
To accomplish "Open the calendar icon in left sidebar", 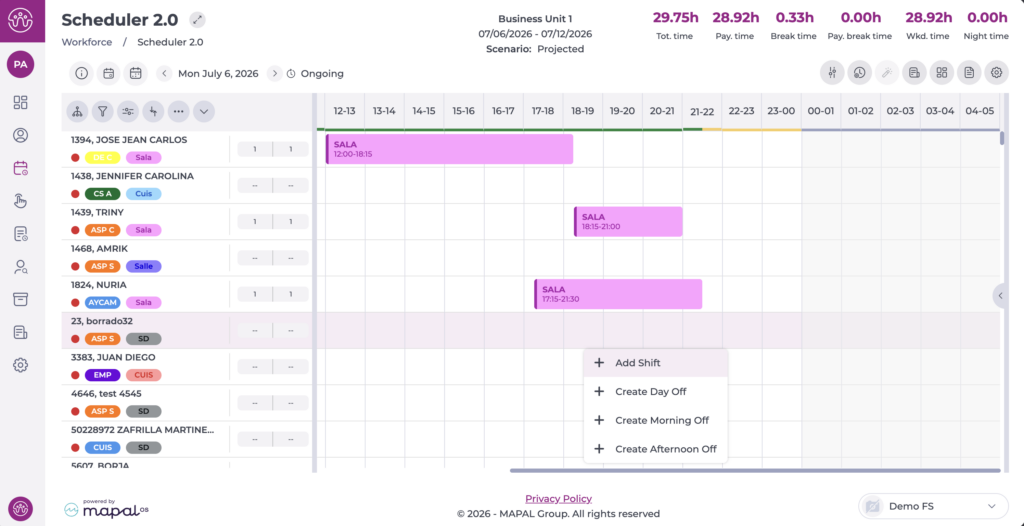I will pos(21,169).
